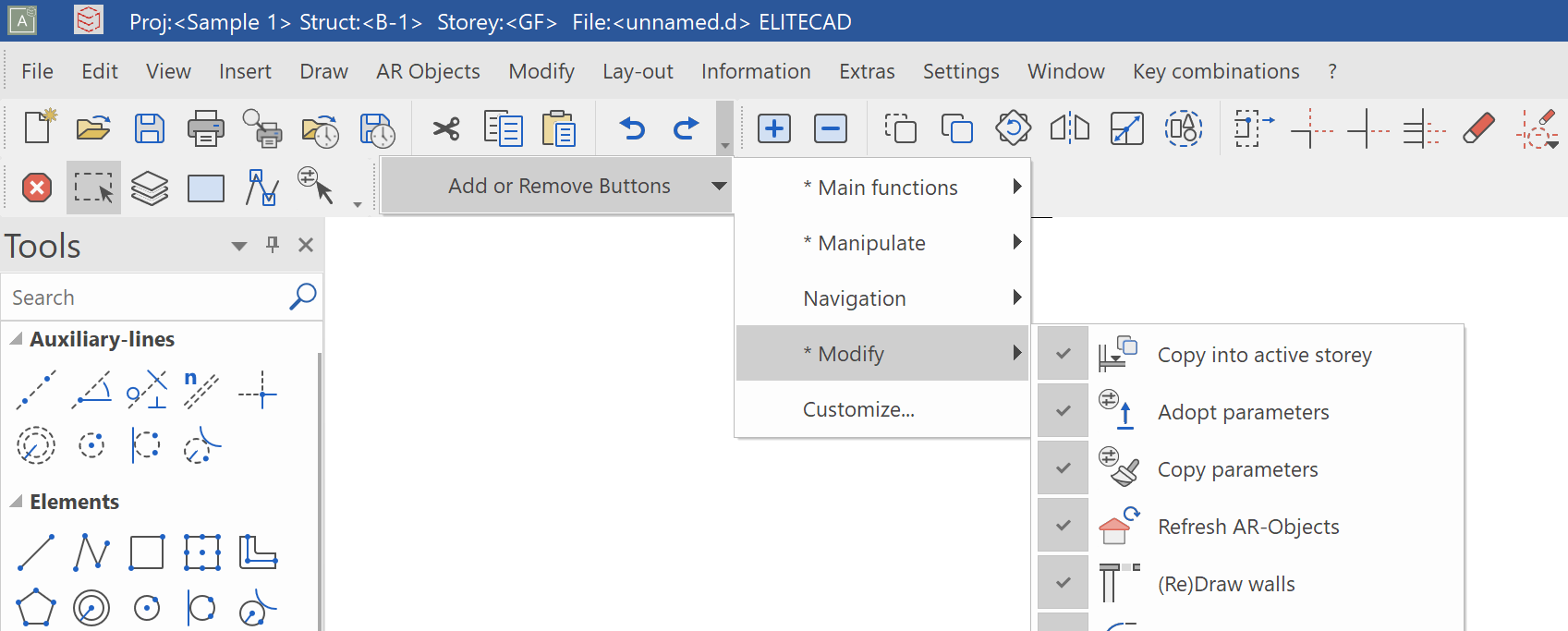Image resolution: width=1568 pixels, height=631 pixels.
Task: Pin the Tools panel
Action: click(x=273, y=245)
